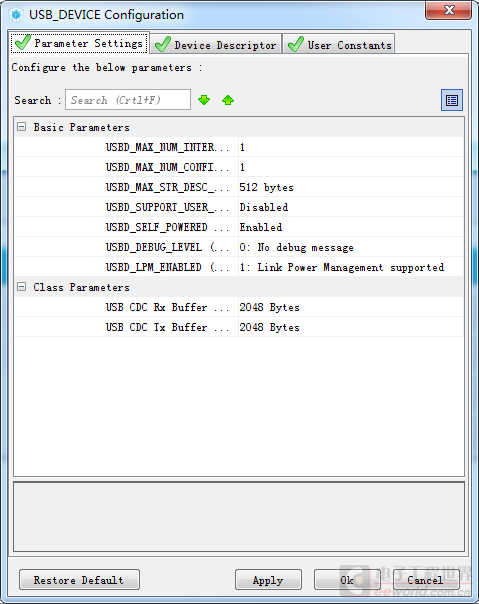Click the green down arrow search-next icon
This screenshot has height=604, width=479.
click(x=204, y=100)
